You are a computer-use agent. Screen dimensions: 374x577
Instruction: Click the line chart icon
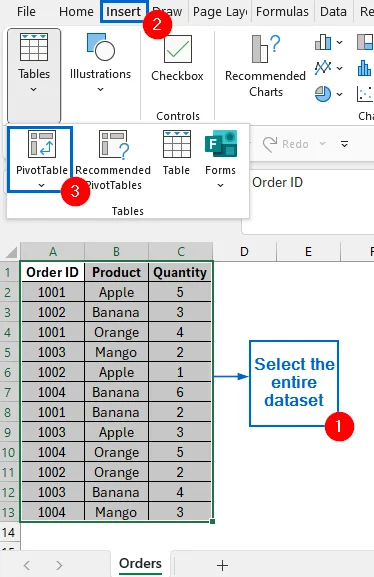[x=323, y=67]
